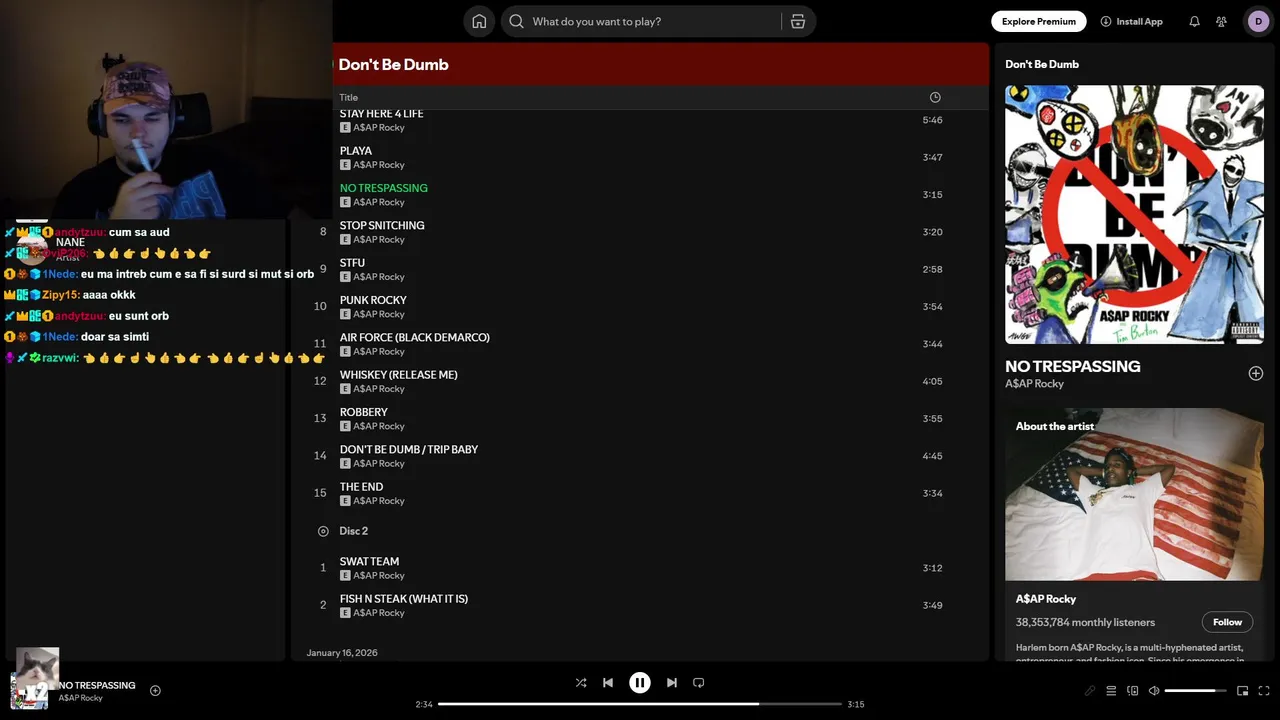Click '38,353,784 monthly listeners' text
Viewport: 1280px width, 720px height.
(x=1085, y=622)
